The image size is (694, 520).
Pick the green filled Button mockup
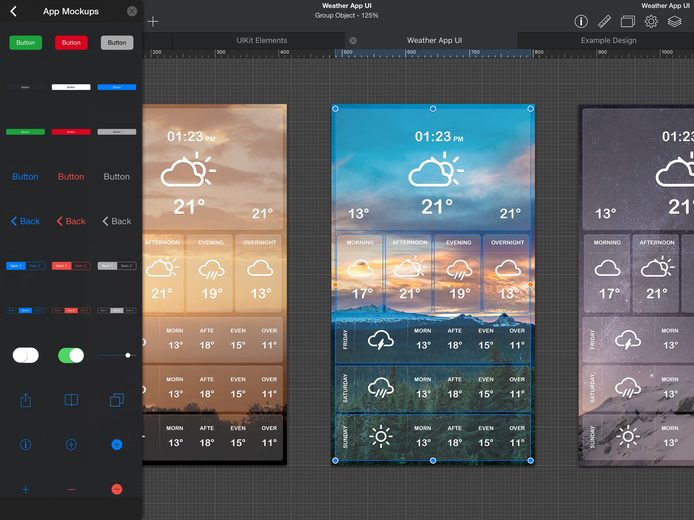[x=26, y=42]
